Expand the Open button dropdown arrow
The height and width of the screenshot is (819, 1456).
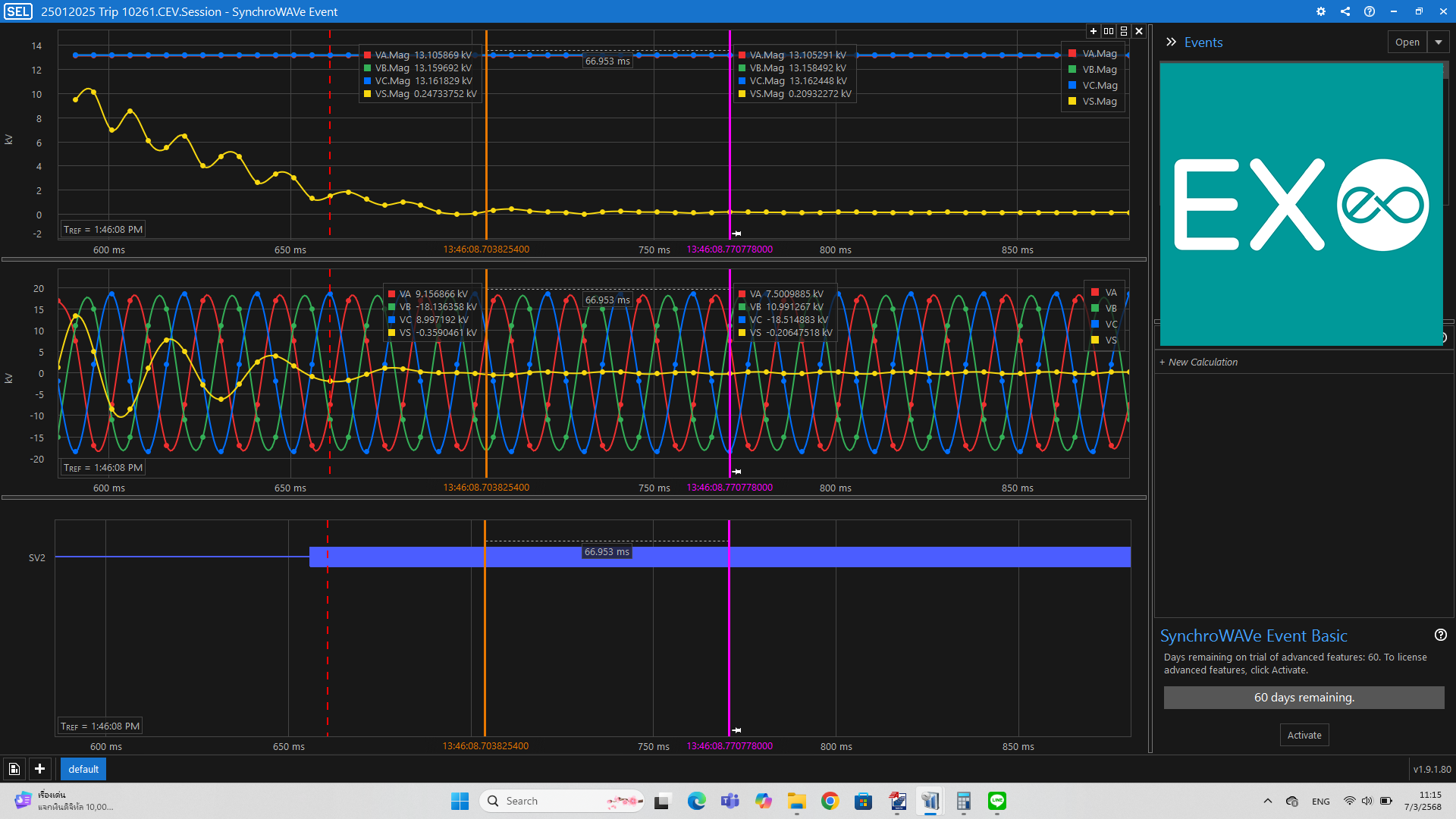1439,42
